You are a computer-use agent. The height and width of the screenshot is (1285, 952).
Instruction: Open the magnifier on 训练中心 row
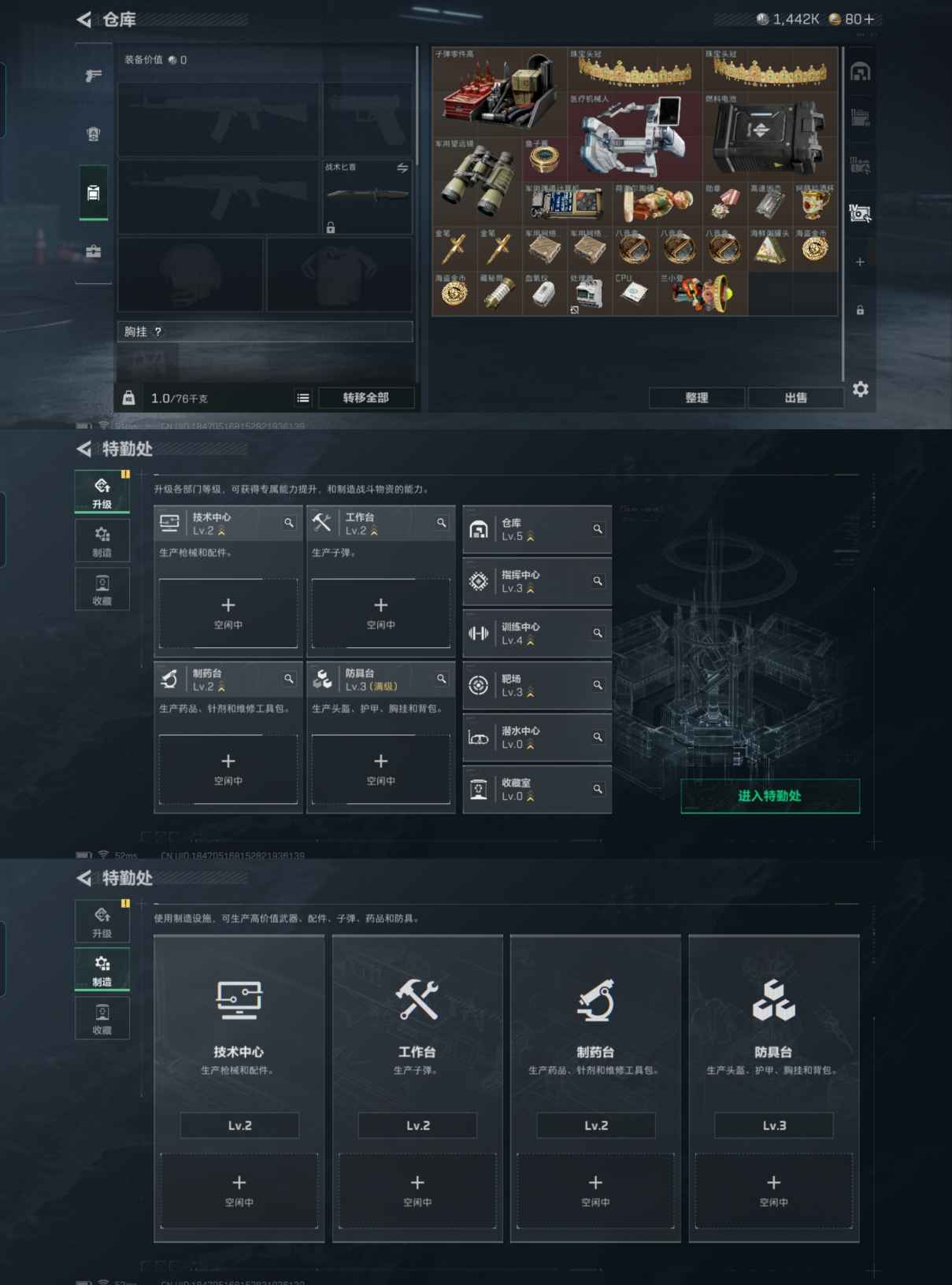[598, 633]
